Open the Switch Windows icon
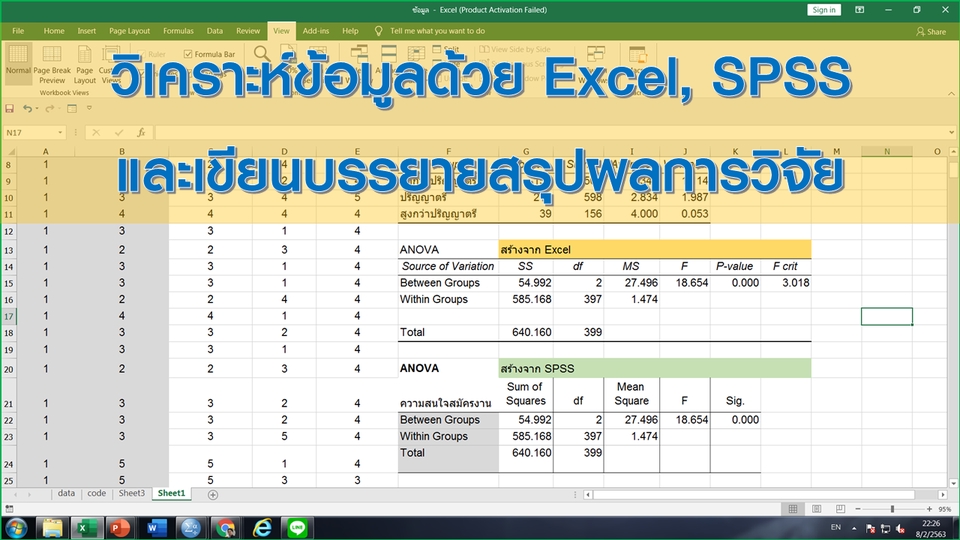Image resolution: width=960 pixels, height=540 pixels. click(x=596, y=54)
